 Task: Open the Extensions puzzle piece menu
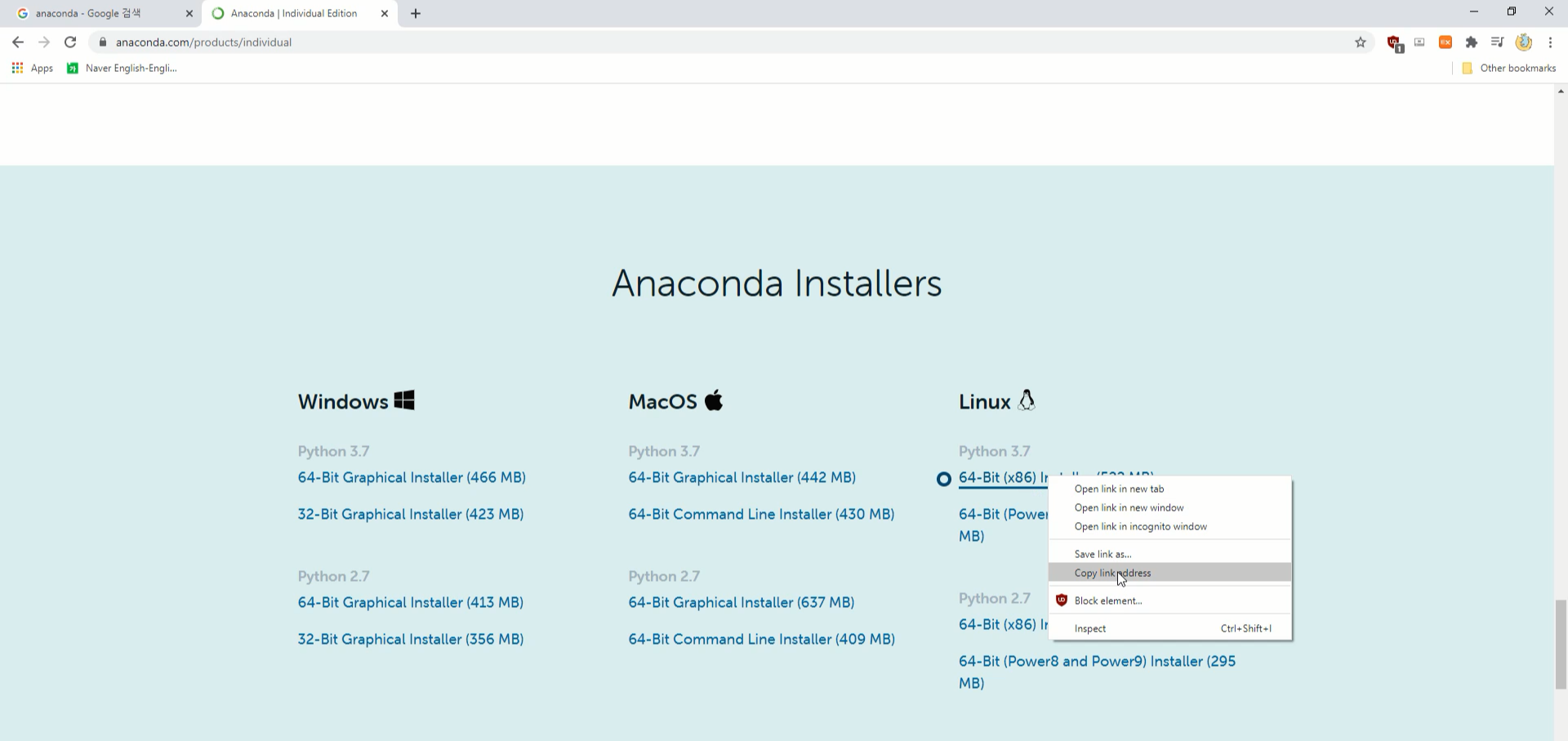(x=1472, y=42)
